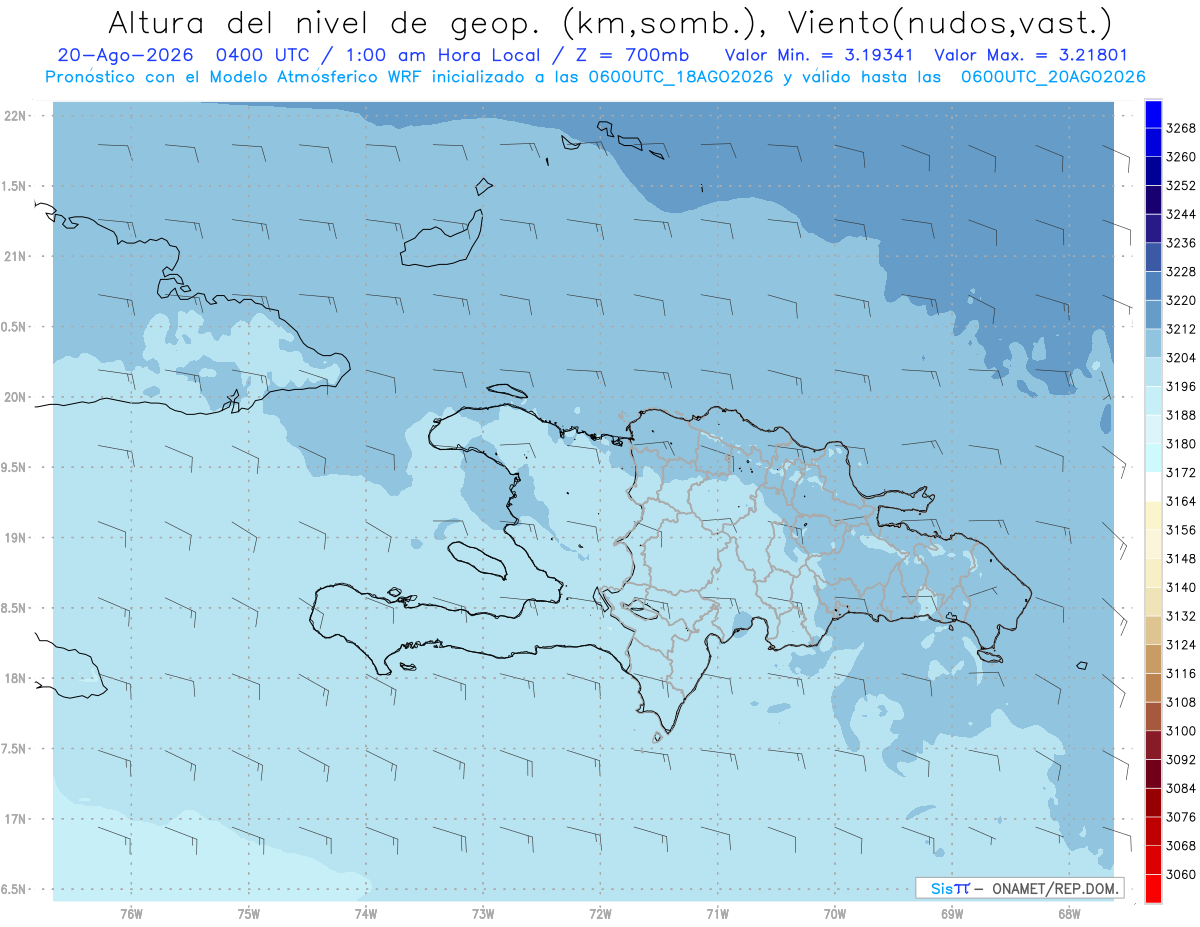Screen dimensions: 1200x927
Task: Click the 8.5N latitude tick label
Action: 15,608
